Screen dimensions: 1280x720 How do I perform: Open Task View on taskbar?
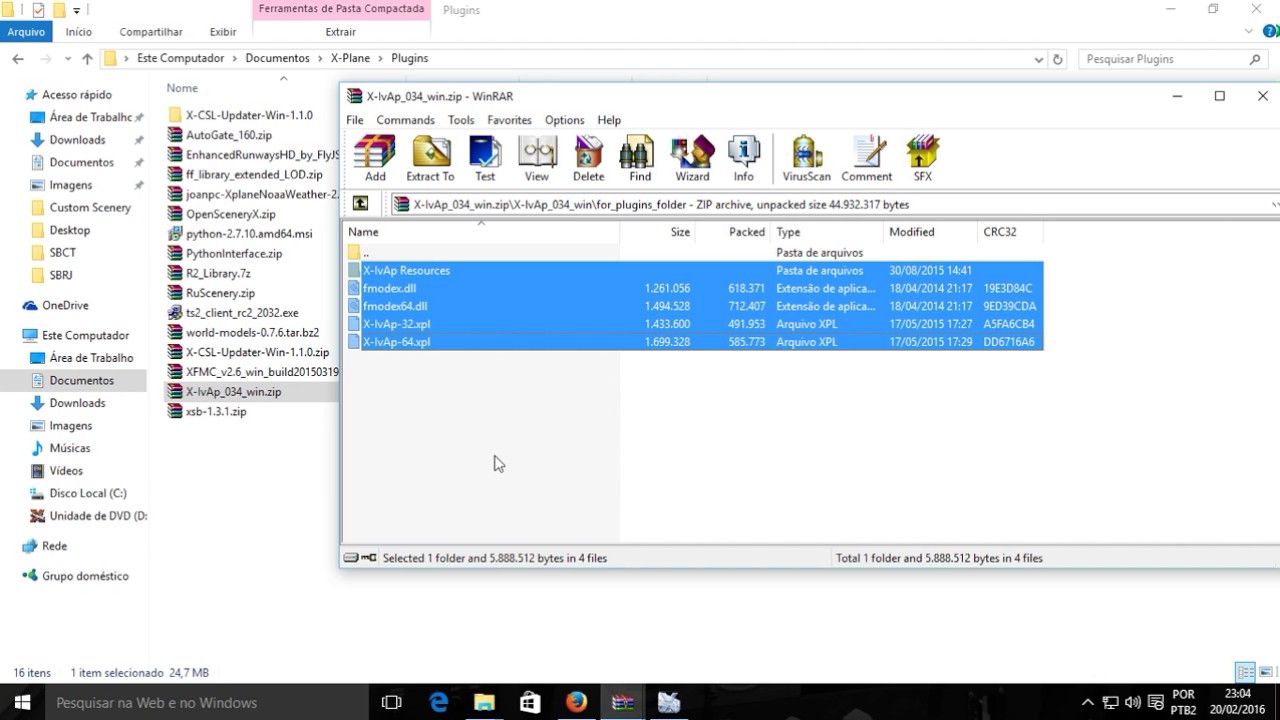click(392, 702)
